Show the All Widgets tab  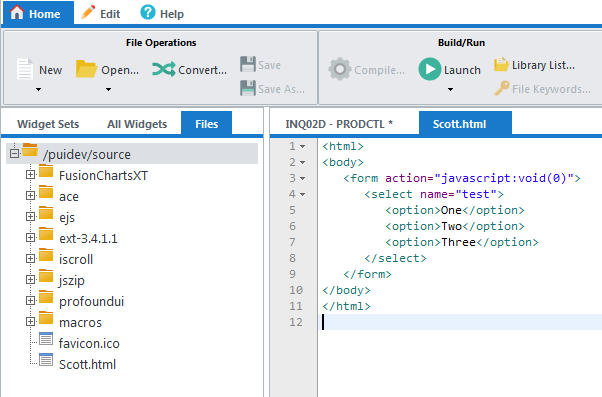coord(137,124)
